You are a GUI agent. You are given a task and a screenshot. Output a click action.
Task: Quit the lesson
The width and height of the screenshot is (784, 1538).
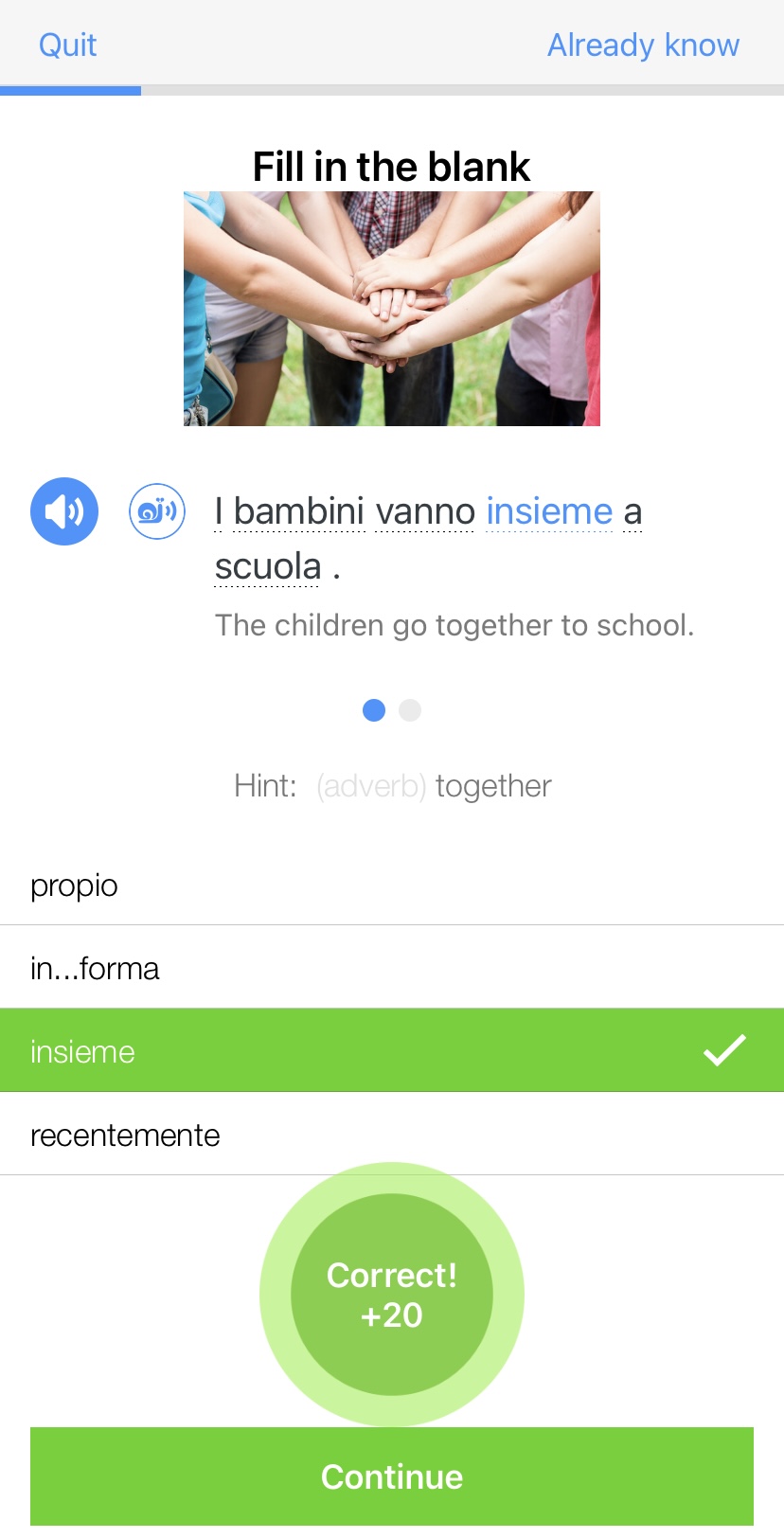[67, 45]
